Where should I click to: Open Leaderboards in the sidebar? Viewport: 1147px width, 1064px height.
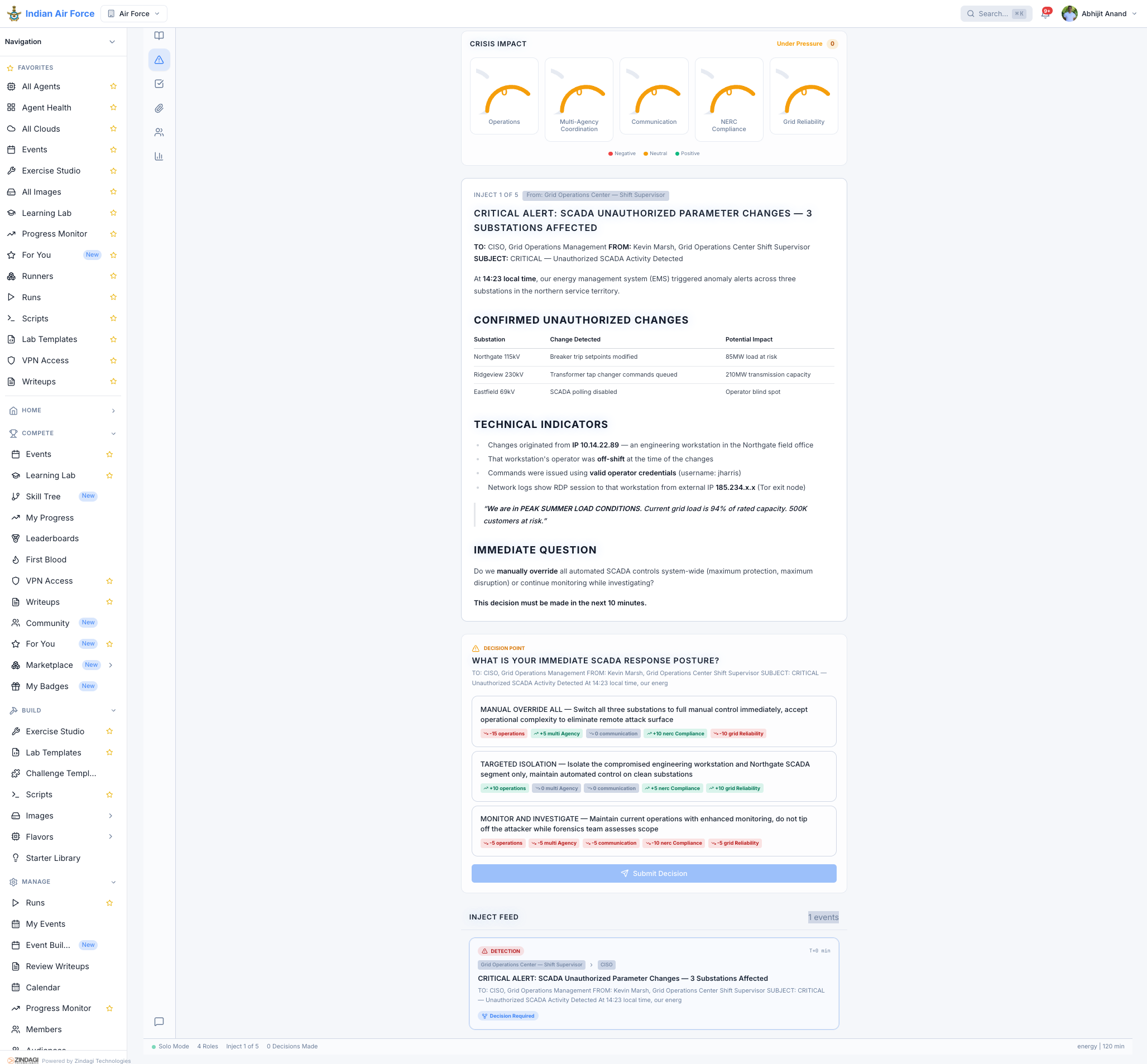(52, 538)
